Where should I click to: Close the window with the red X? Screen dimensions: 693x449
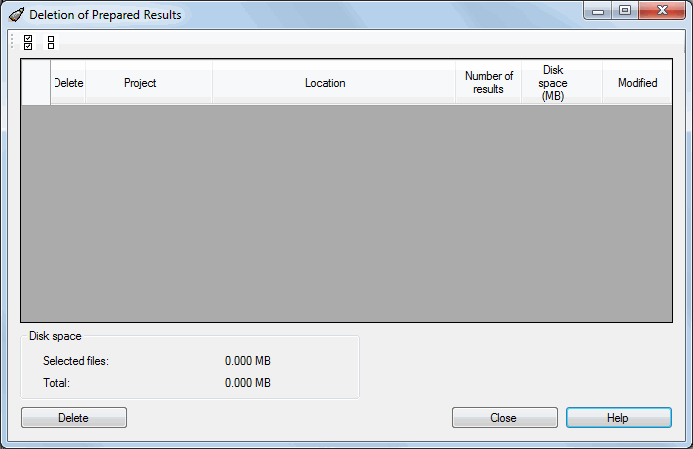point(662,11)
